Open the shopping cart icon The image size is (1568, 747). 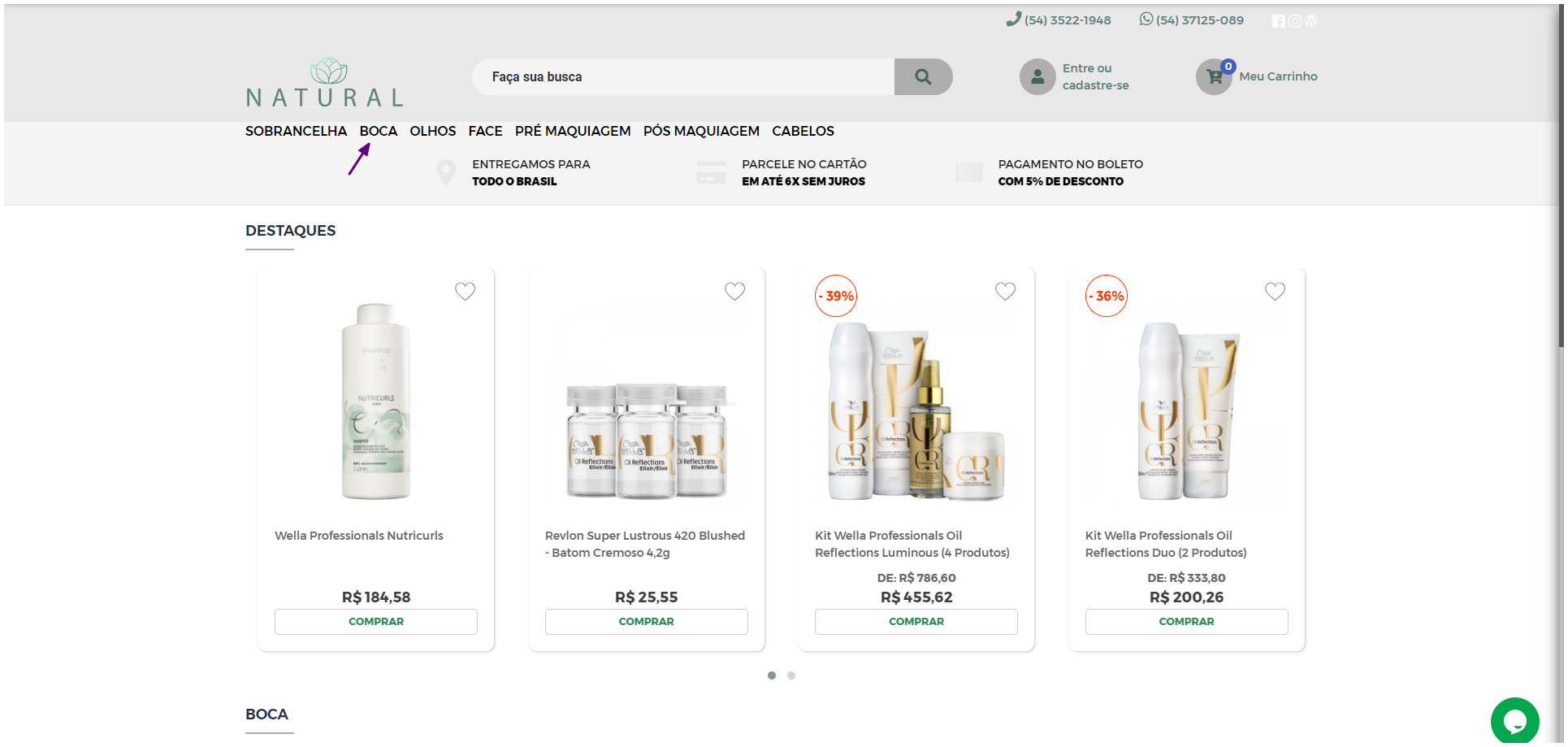[x=1214, y=77]
